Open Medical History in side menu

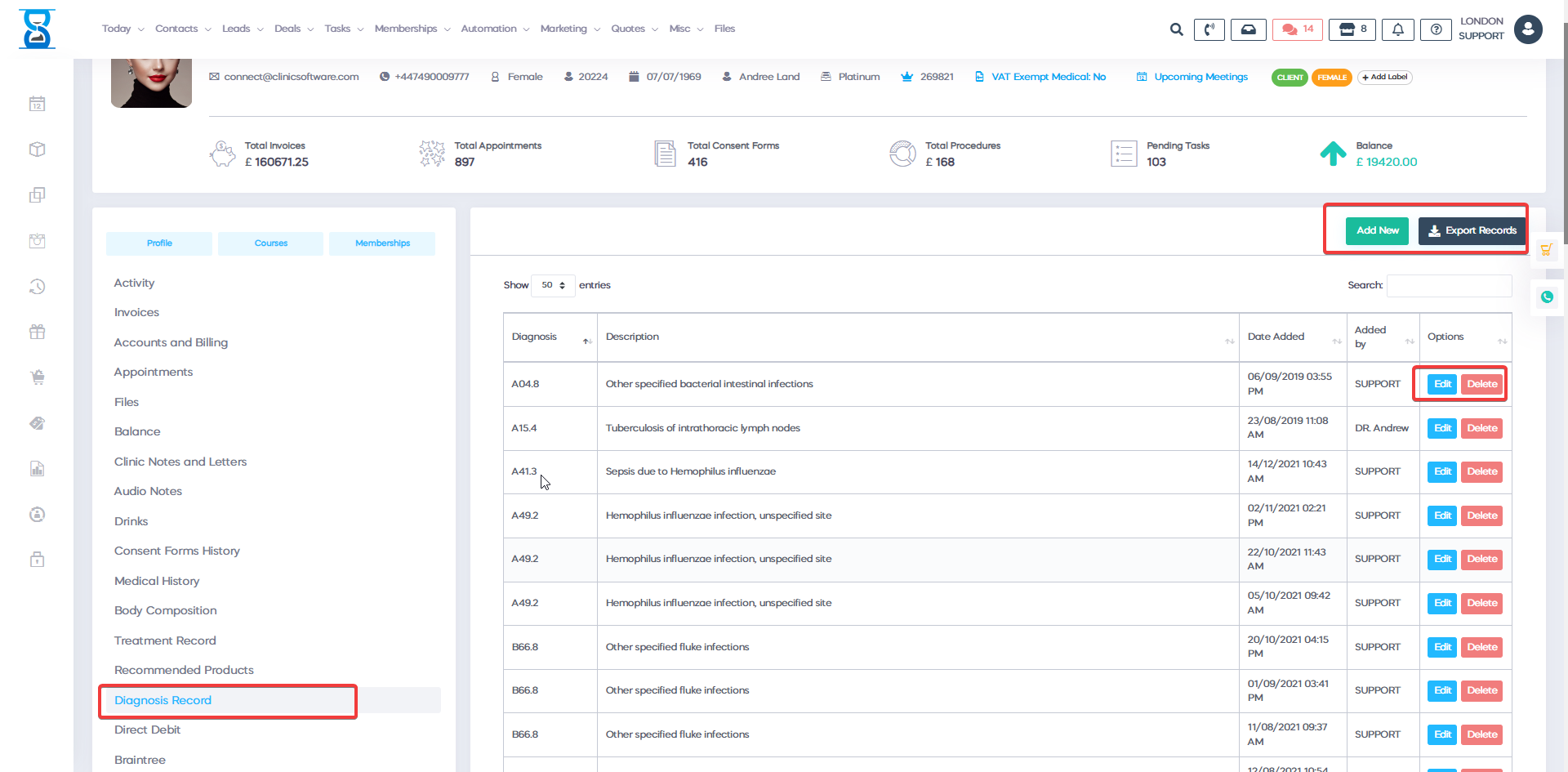point(157,581)
